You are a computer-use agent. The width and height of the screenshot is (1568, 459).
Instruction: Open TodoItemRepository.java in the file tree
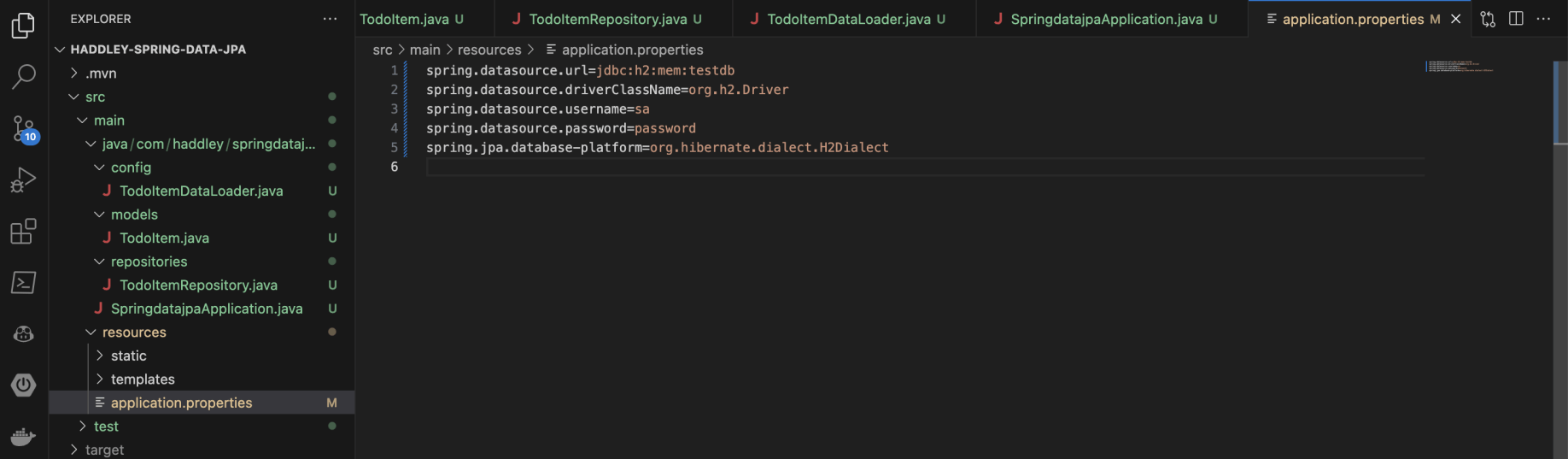click(202, 285)
